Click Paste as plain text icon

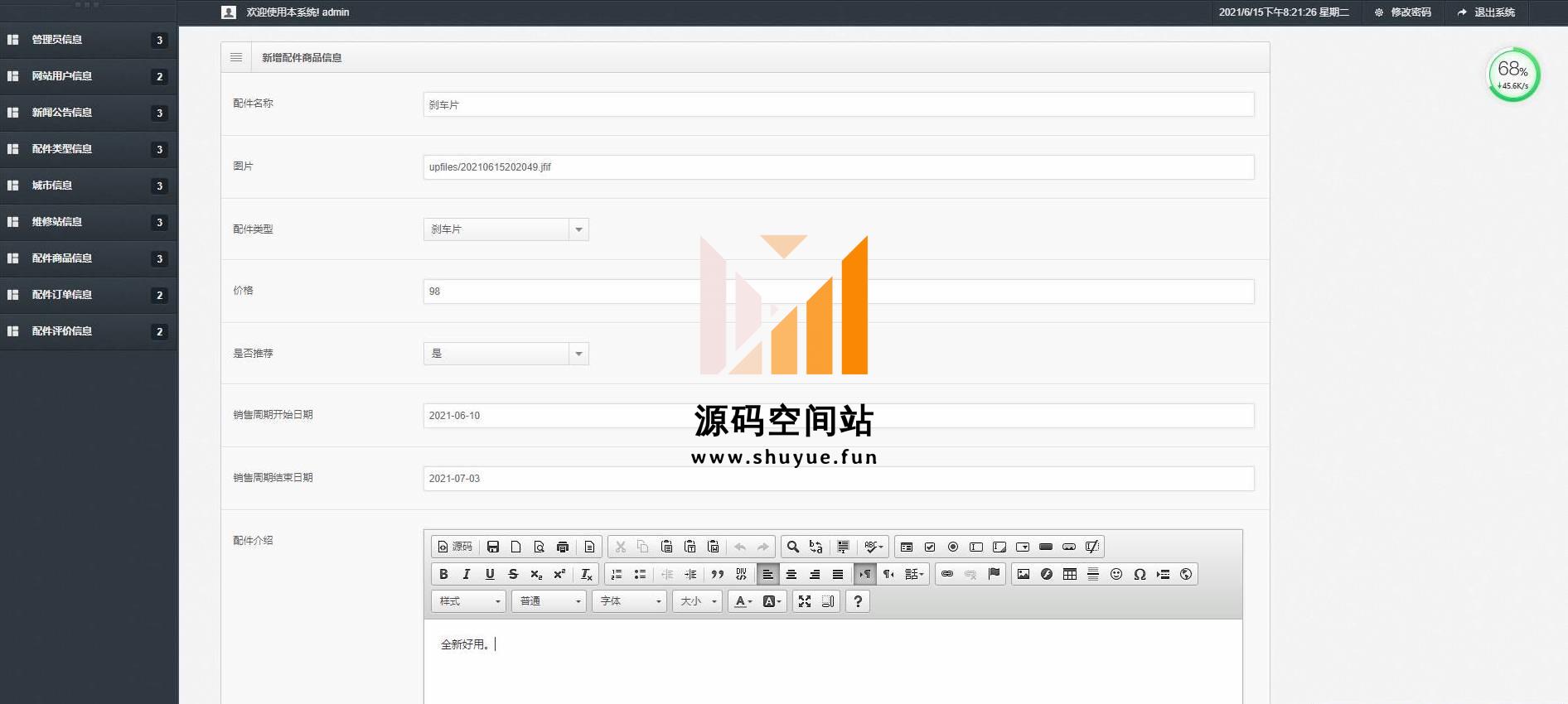pyautogui.click(x=690, y=547)
